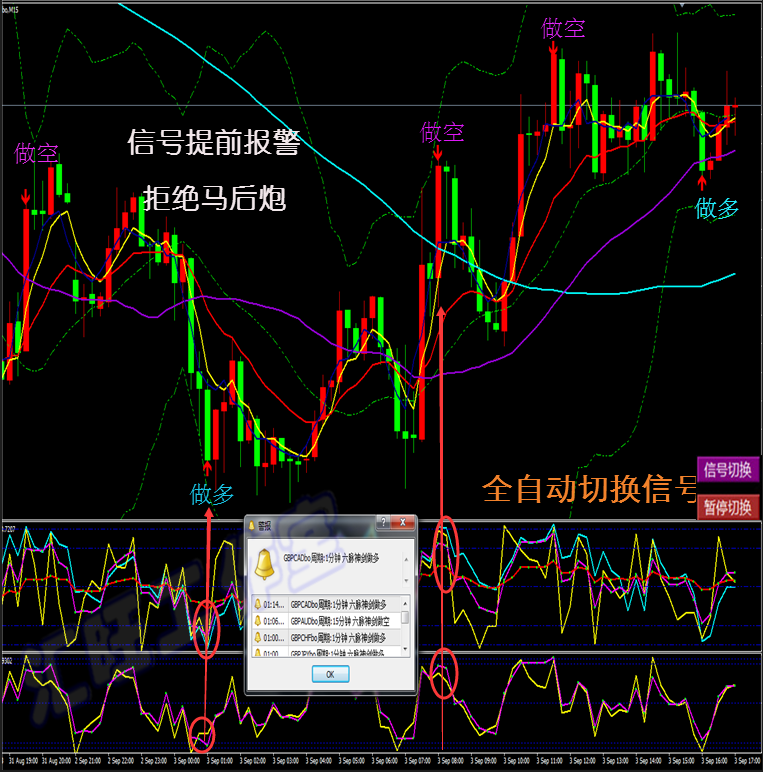
Task: Click message area scroll down arrow
Action: coord(406,580)
